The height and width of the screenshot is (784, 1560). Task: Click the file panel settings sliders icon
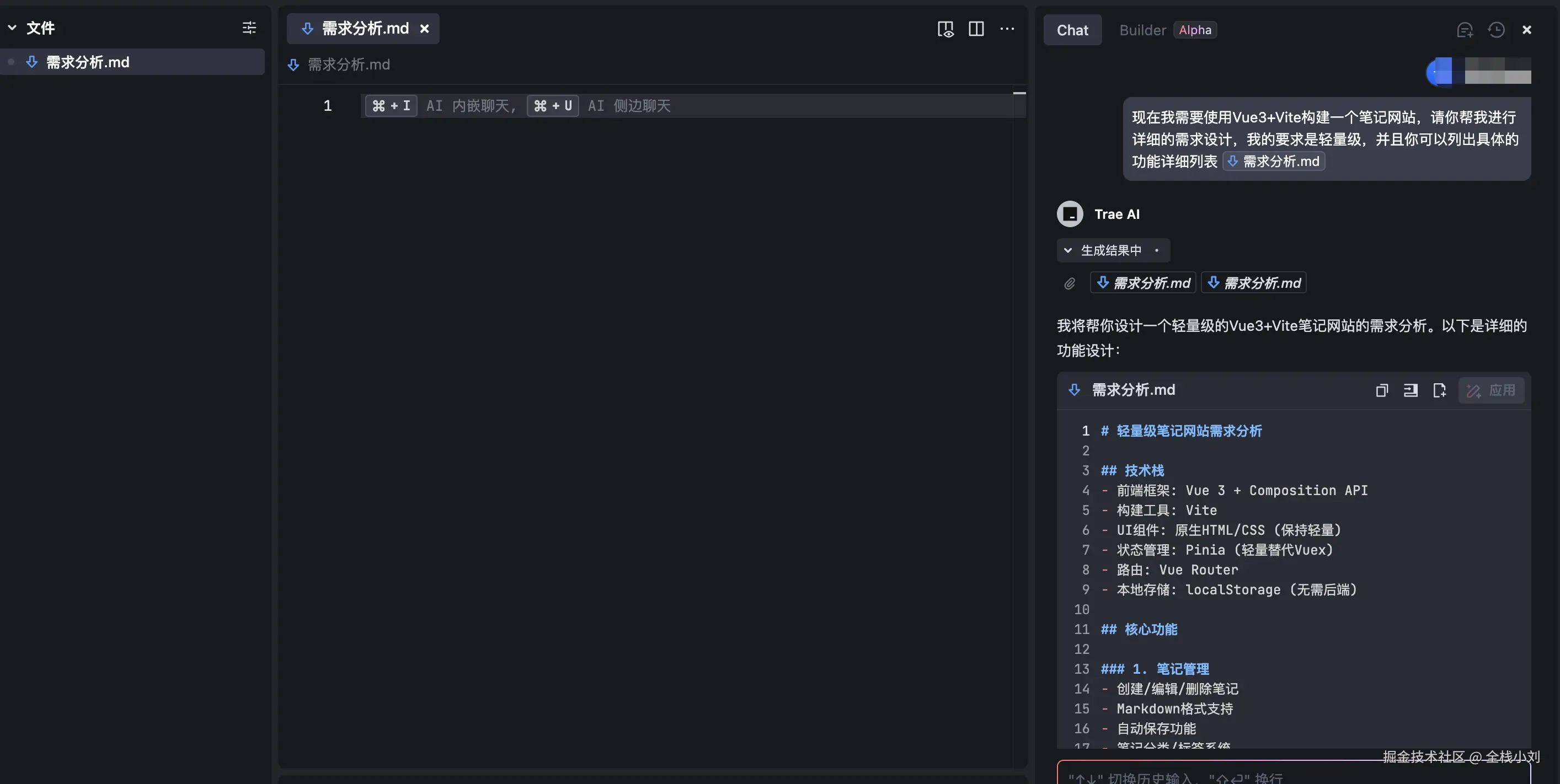(249, 28)
